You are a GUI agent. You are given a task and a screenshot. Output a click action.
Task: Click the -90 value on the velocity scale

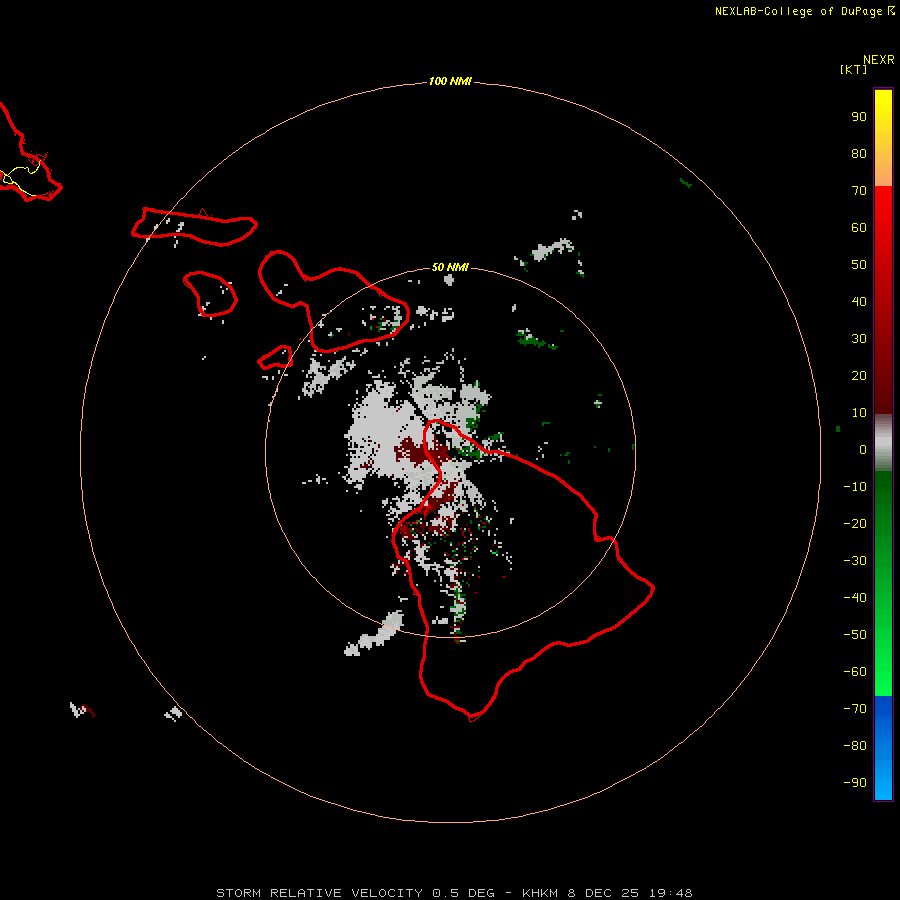coord(855,783)
